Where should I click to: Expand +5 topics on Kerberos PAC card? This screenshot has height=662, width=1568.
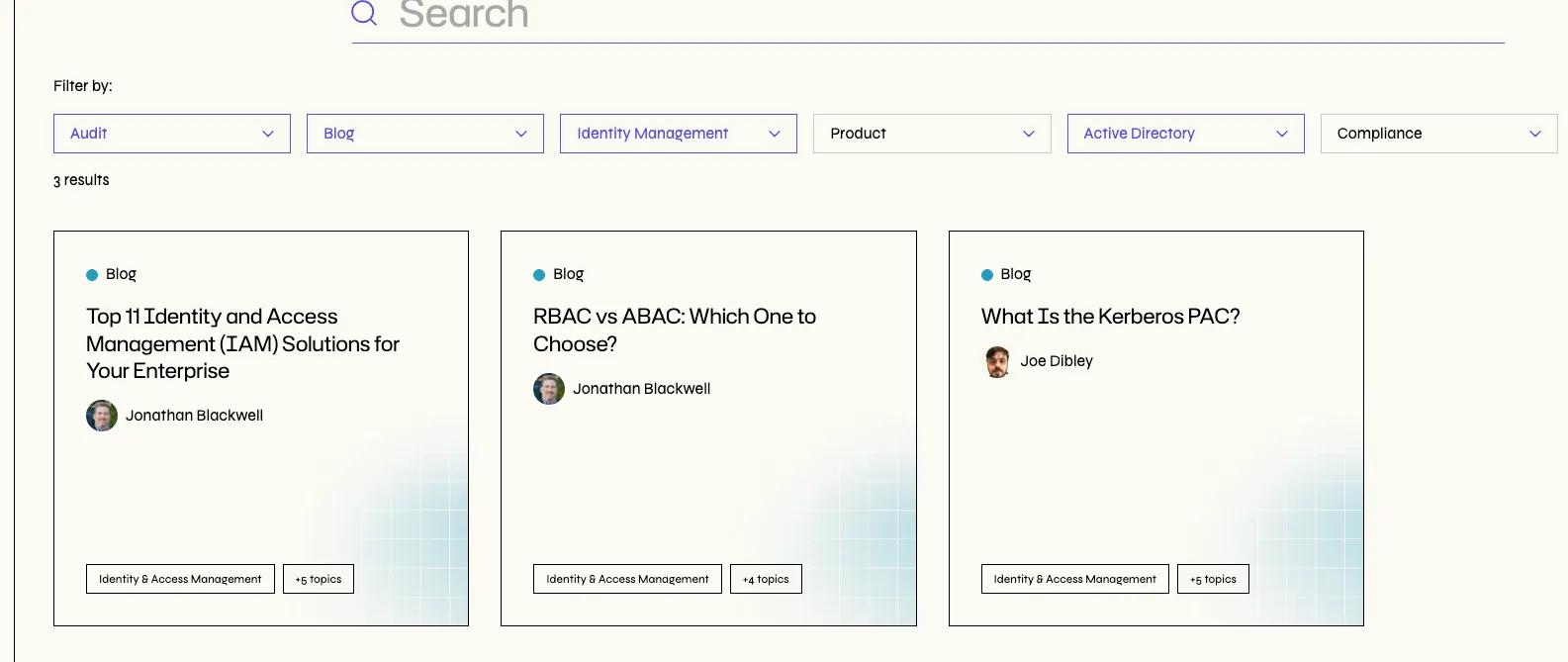click(x=1213, y=579)
